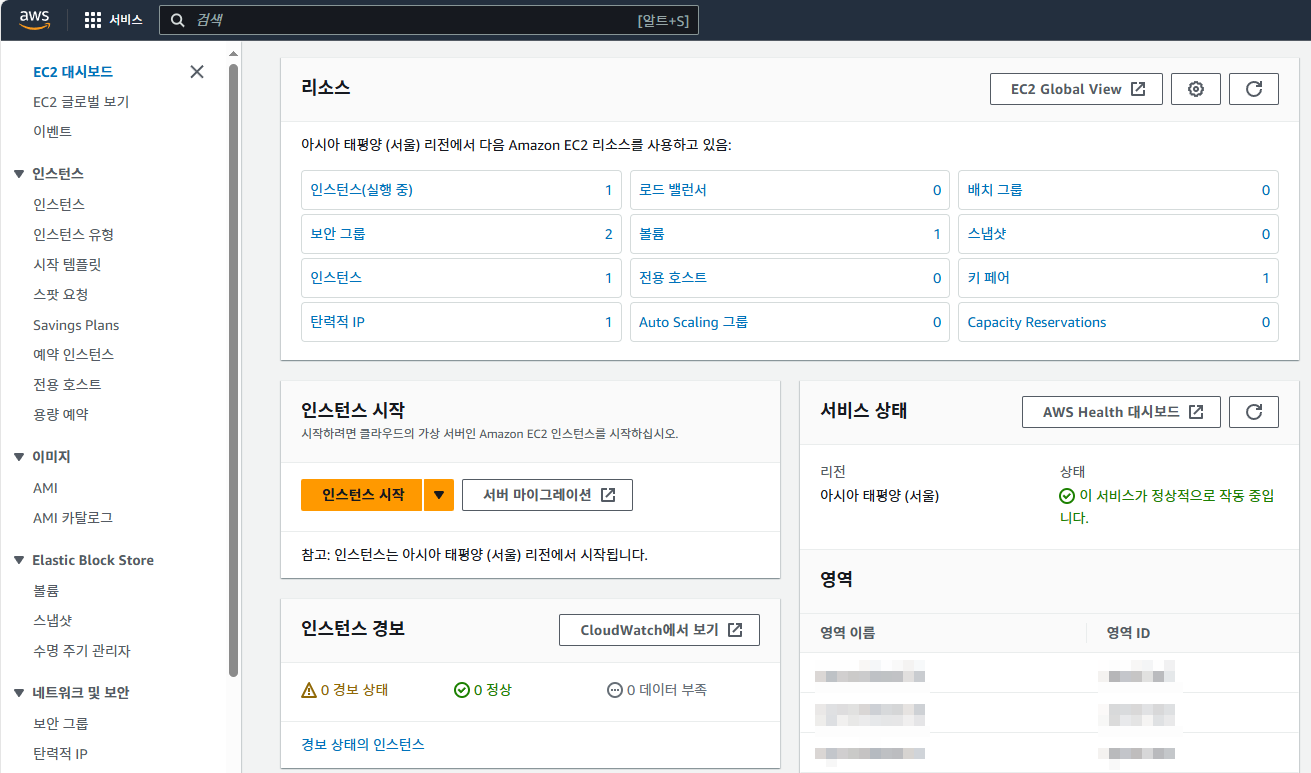Click the AWS logo home icon
1311x773 pixels.
pos(34,20)
